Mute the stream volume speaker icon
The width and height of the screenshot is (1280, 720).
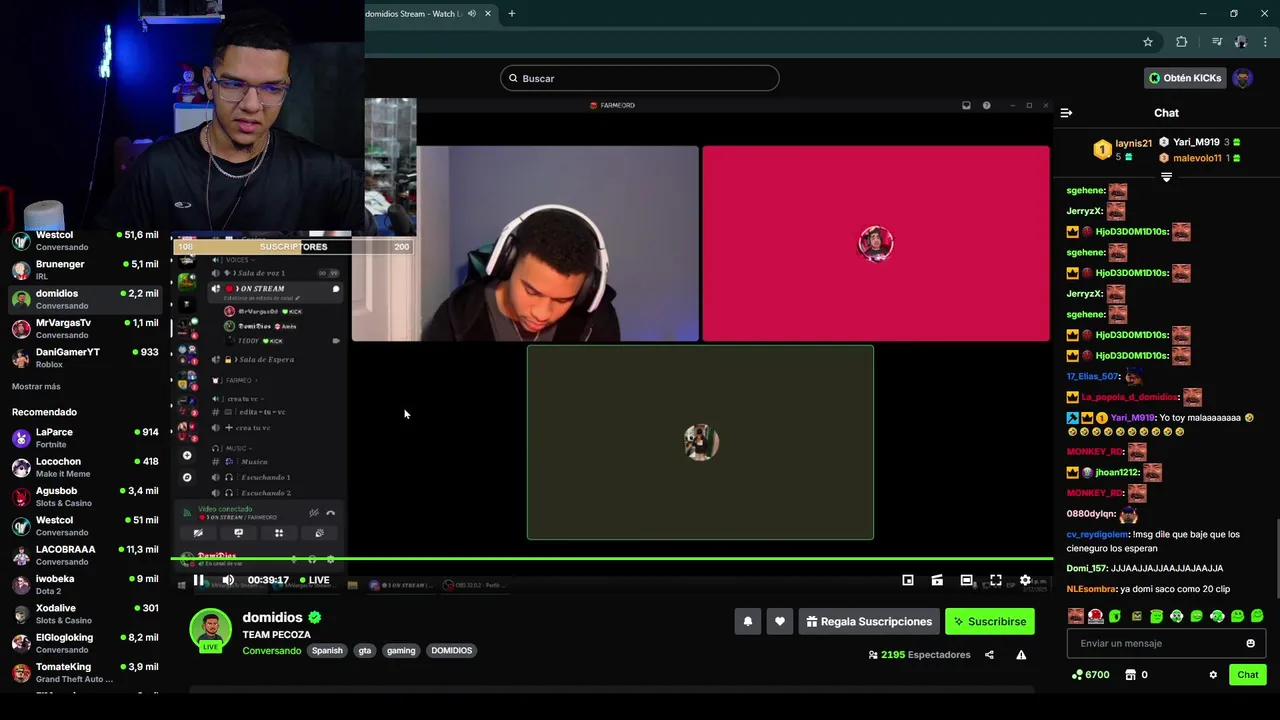[228, 580]
